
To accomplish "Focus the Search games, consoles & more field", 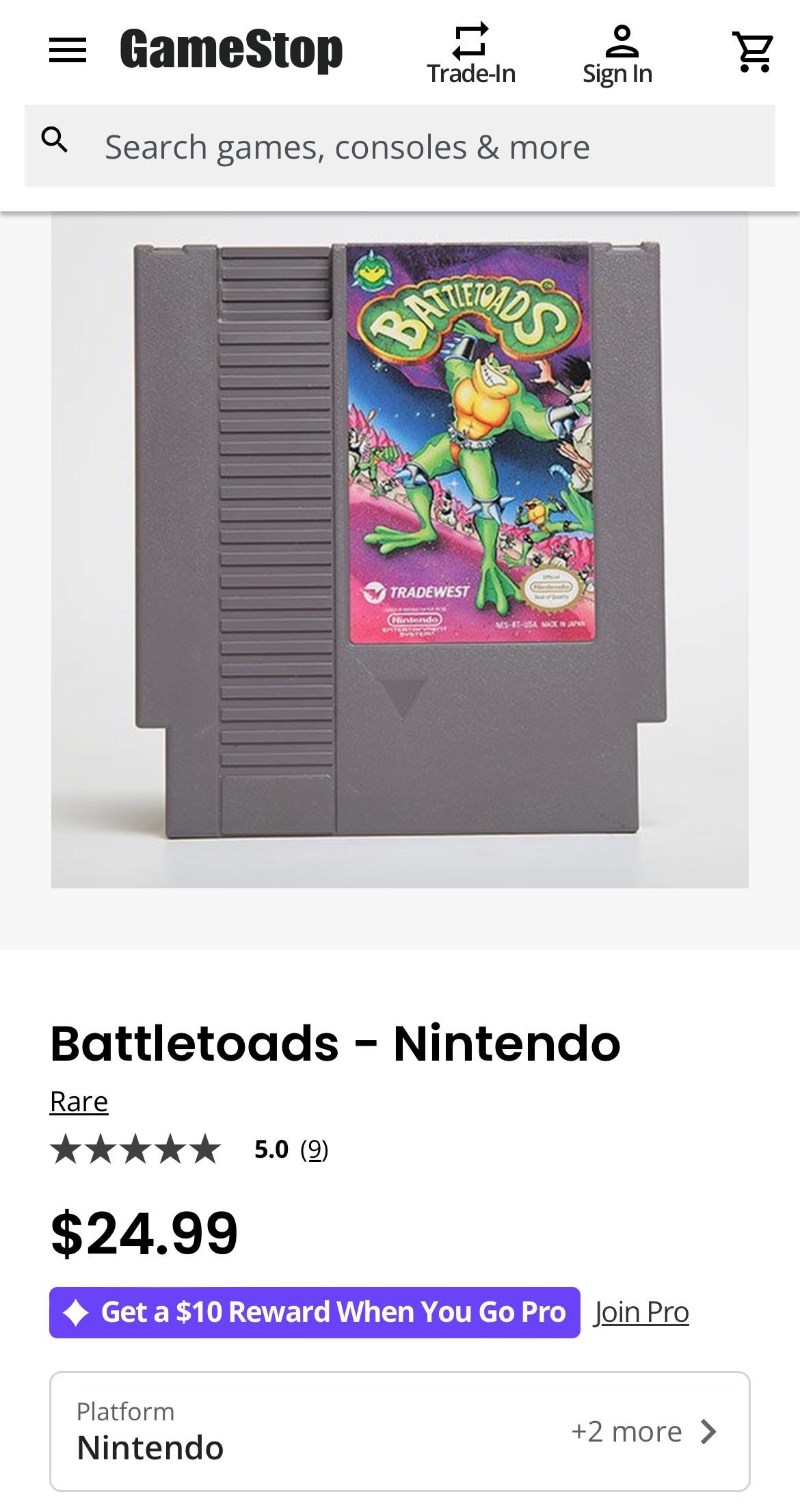I will [400, 146].
